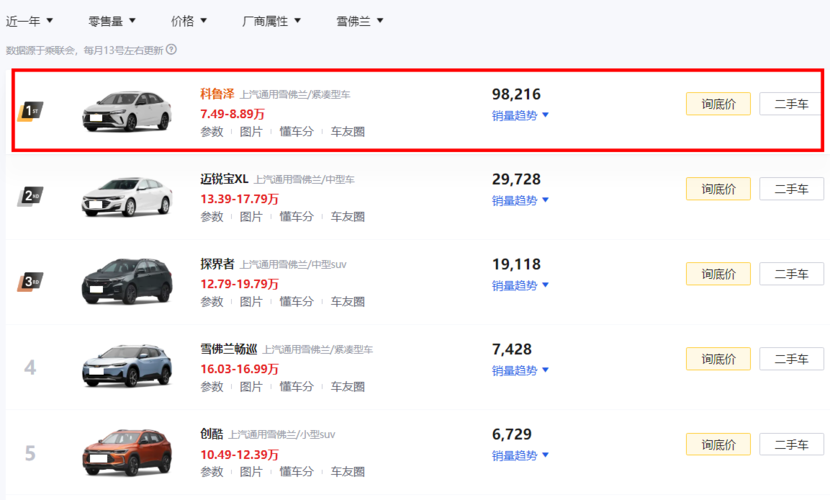Open 懂车分 link under 探界者
This screenshot has width=830, height=500.
[296, 302]
